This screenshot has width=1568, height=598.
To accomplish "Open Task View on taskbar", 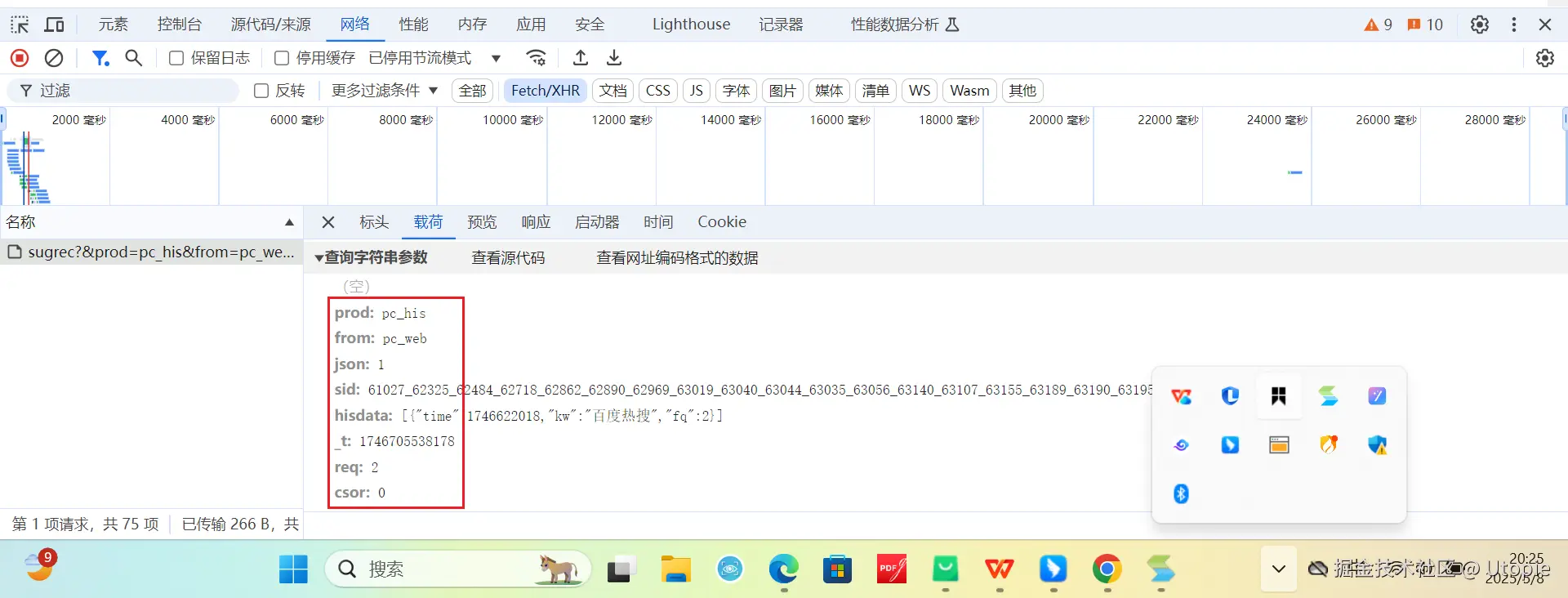I will (621, 569).
